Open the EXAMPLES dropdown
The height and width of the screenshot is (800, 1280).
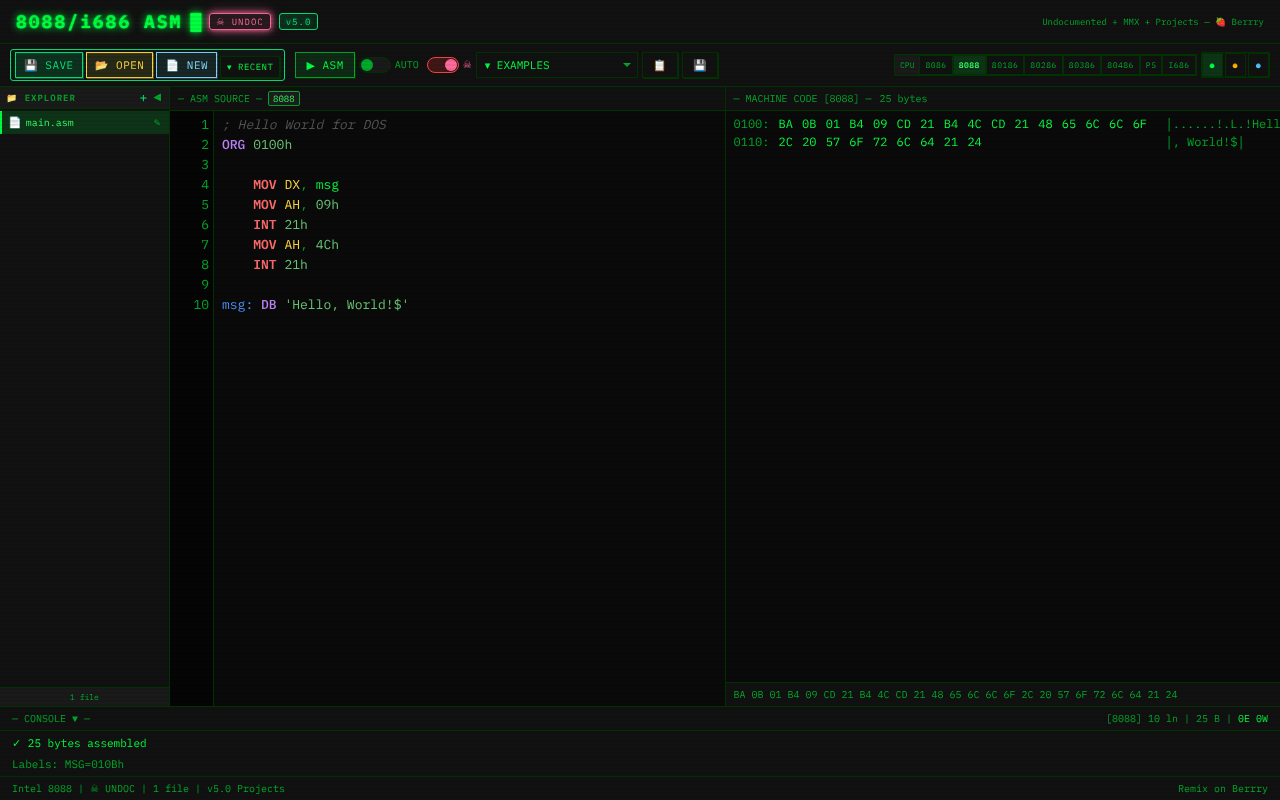tap(557, 65)
